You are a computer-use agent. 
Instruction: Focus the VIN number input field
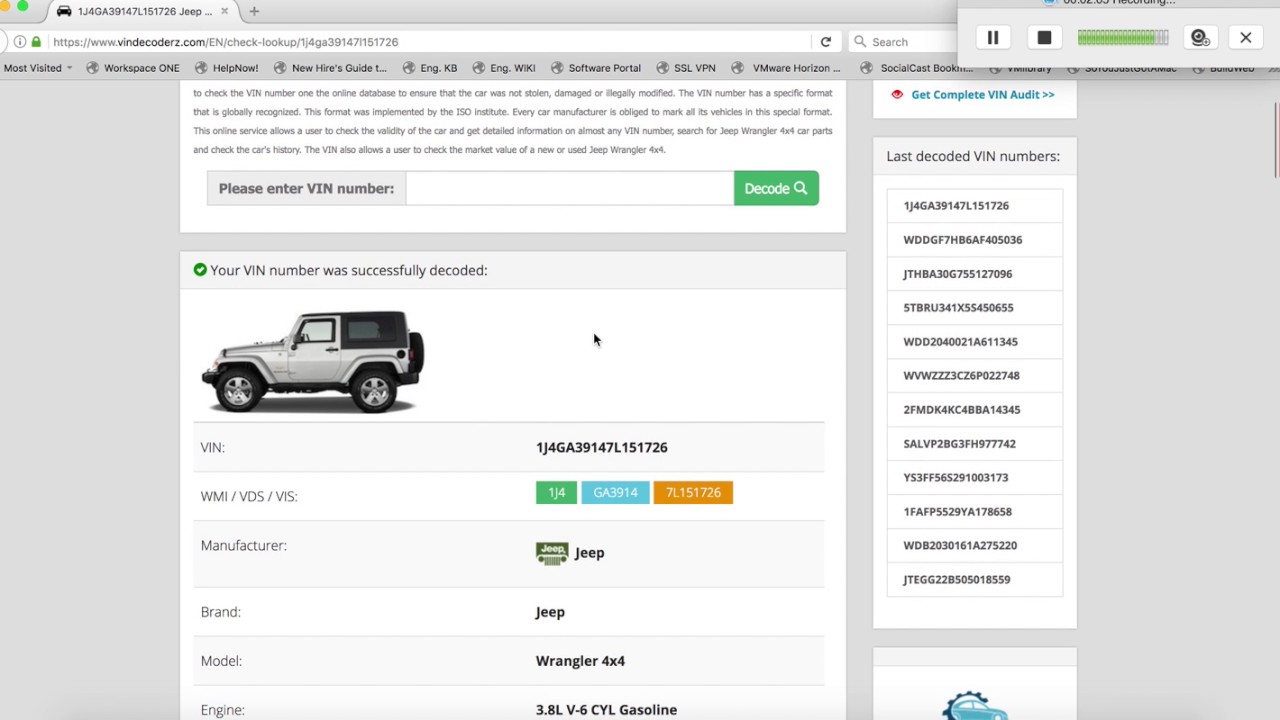(569, 188)
